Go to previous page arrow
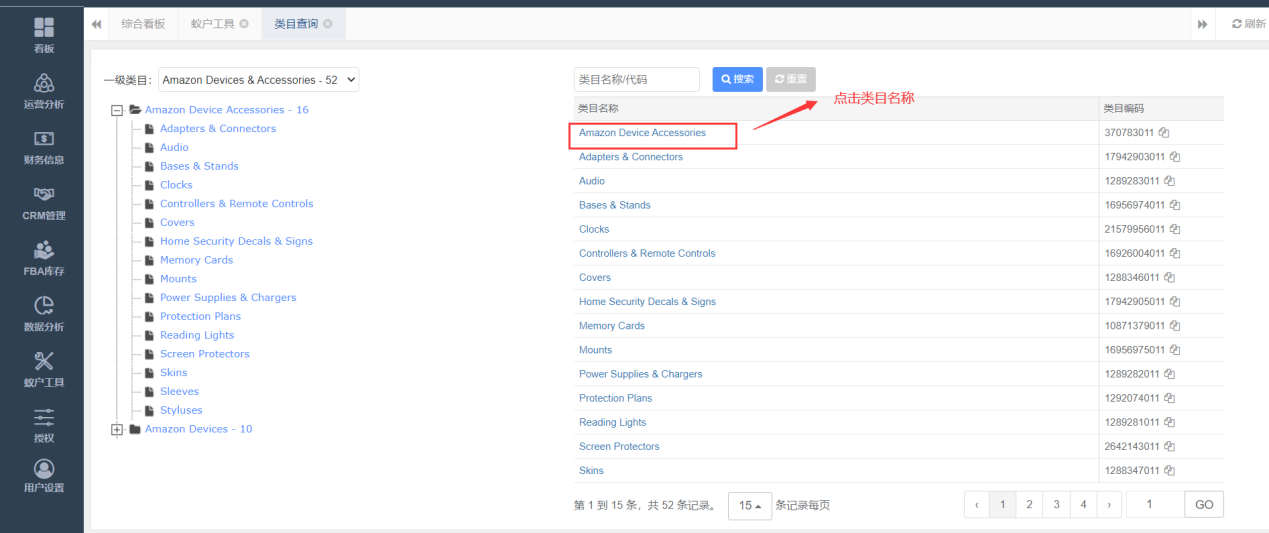1269x533 pixels. click(977, 505)
